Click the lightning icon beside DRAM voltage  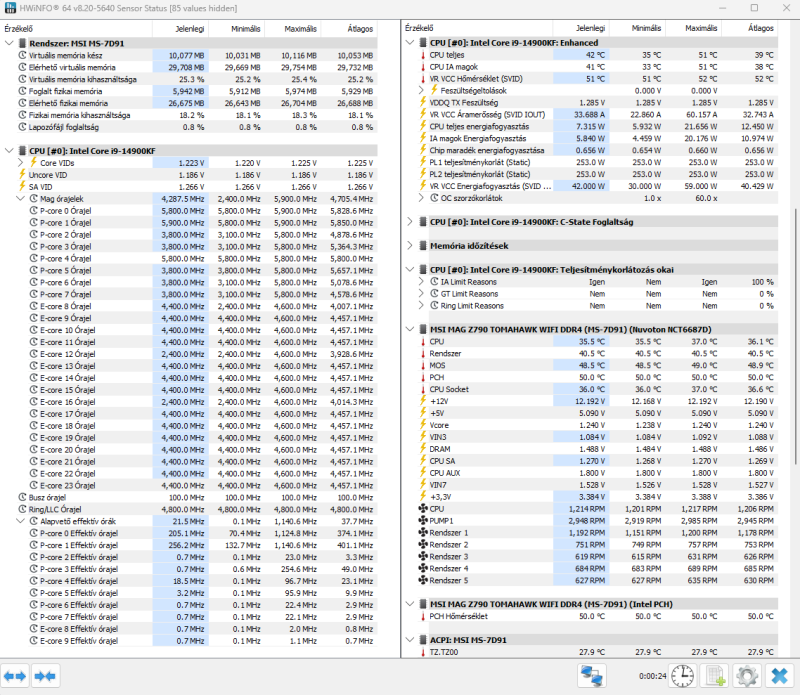[423, 449]
